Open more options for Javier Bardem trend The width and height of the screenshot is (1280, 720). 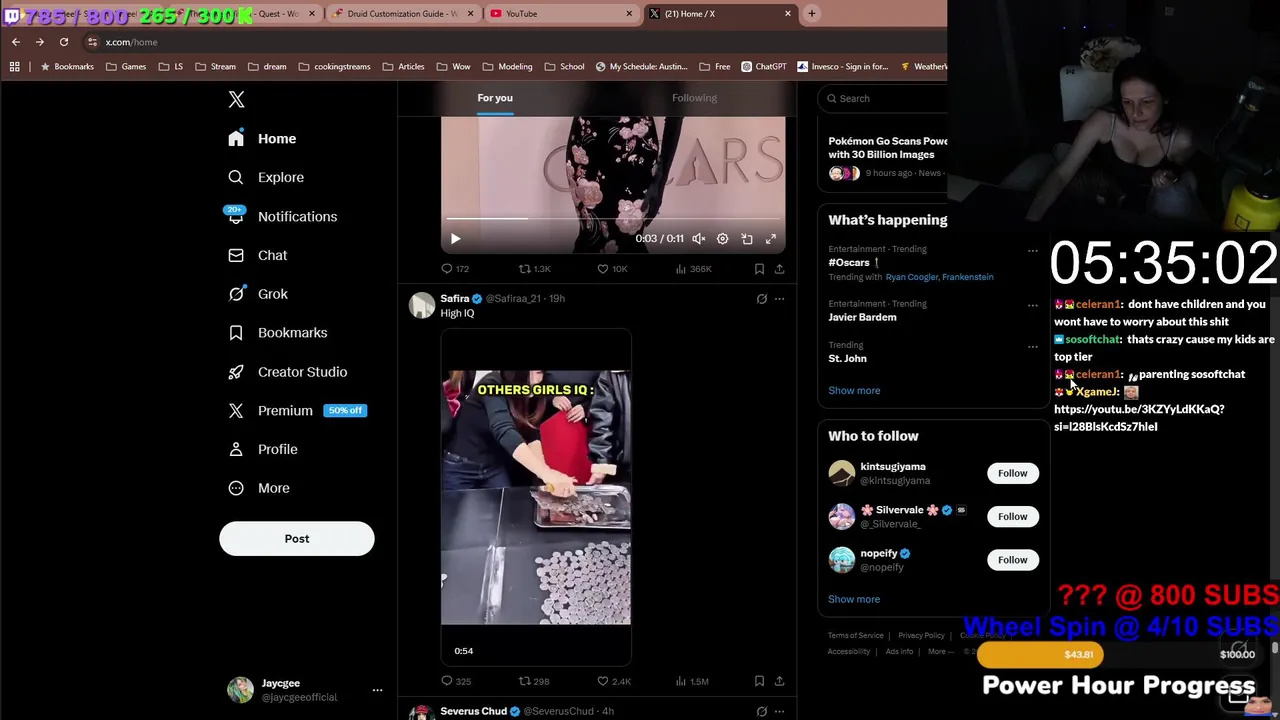[1033, 305]
